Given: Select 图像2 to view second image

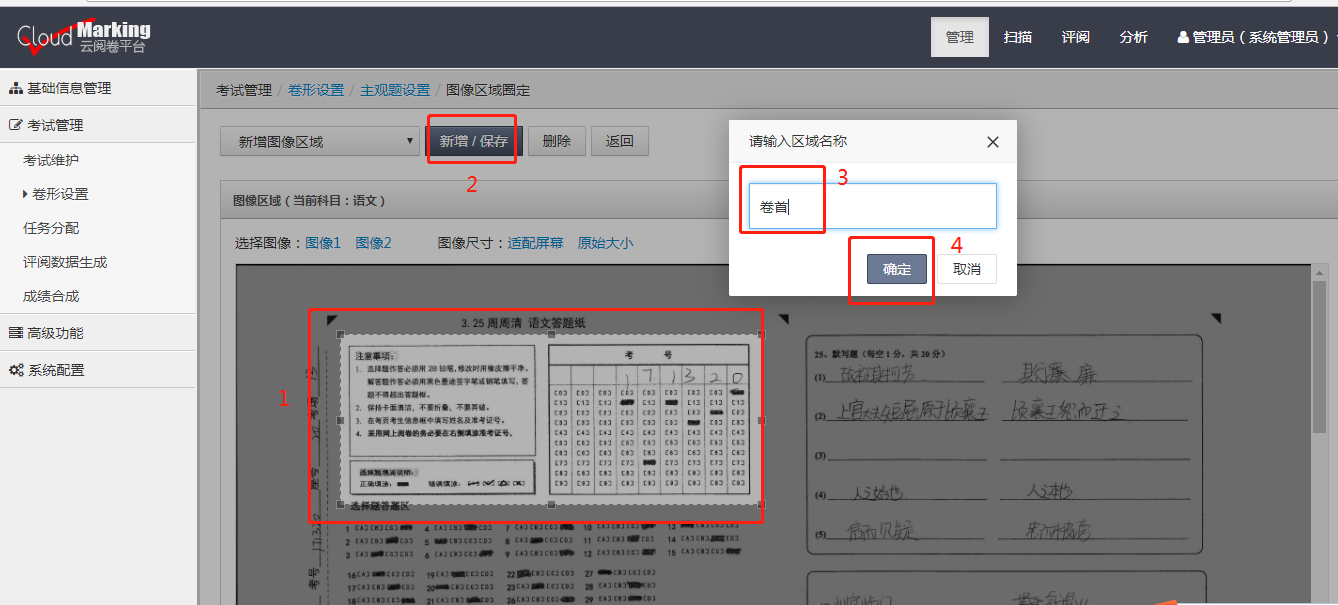Looking at the screenshot, I should (374, 242).
